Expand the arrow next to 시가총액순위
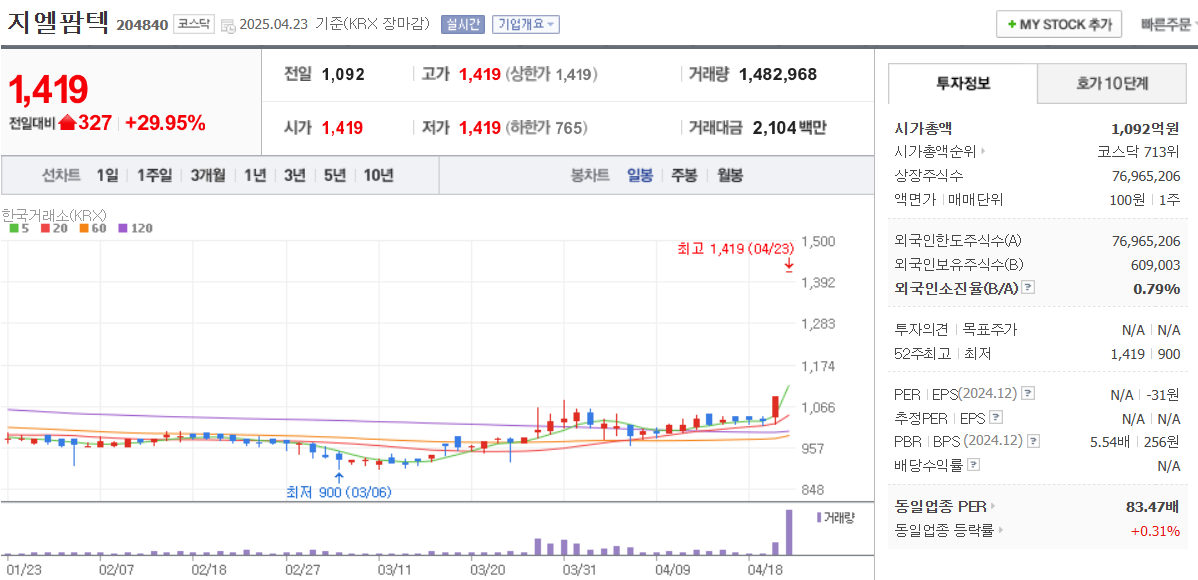Image resolution: width=1198 pixels, height=580 pixels. pos(984,151)
